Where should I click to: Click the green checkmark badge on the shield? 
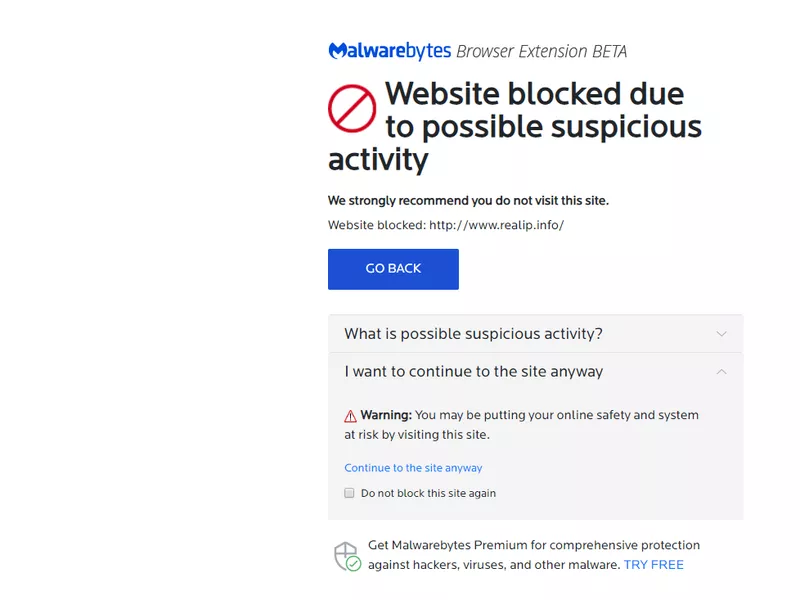click(x=355, y=563)
